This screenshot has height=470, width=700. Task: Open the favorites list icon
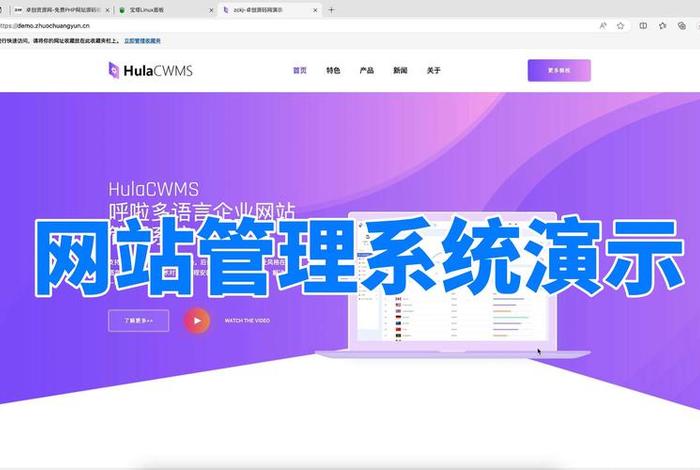pyautogui.click(x=662, y=26)
